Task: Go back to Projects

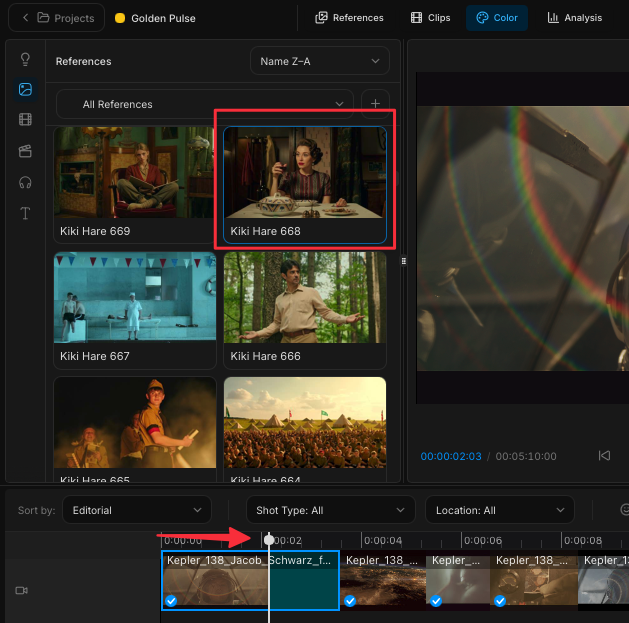Action: tap(57, 18)
